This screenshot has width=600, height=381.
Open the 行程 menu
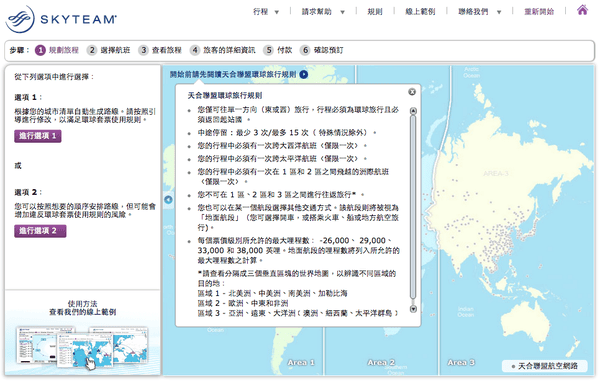click(261, 12)
